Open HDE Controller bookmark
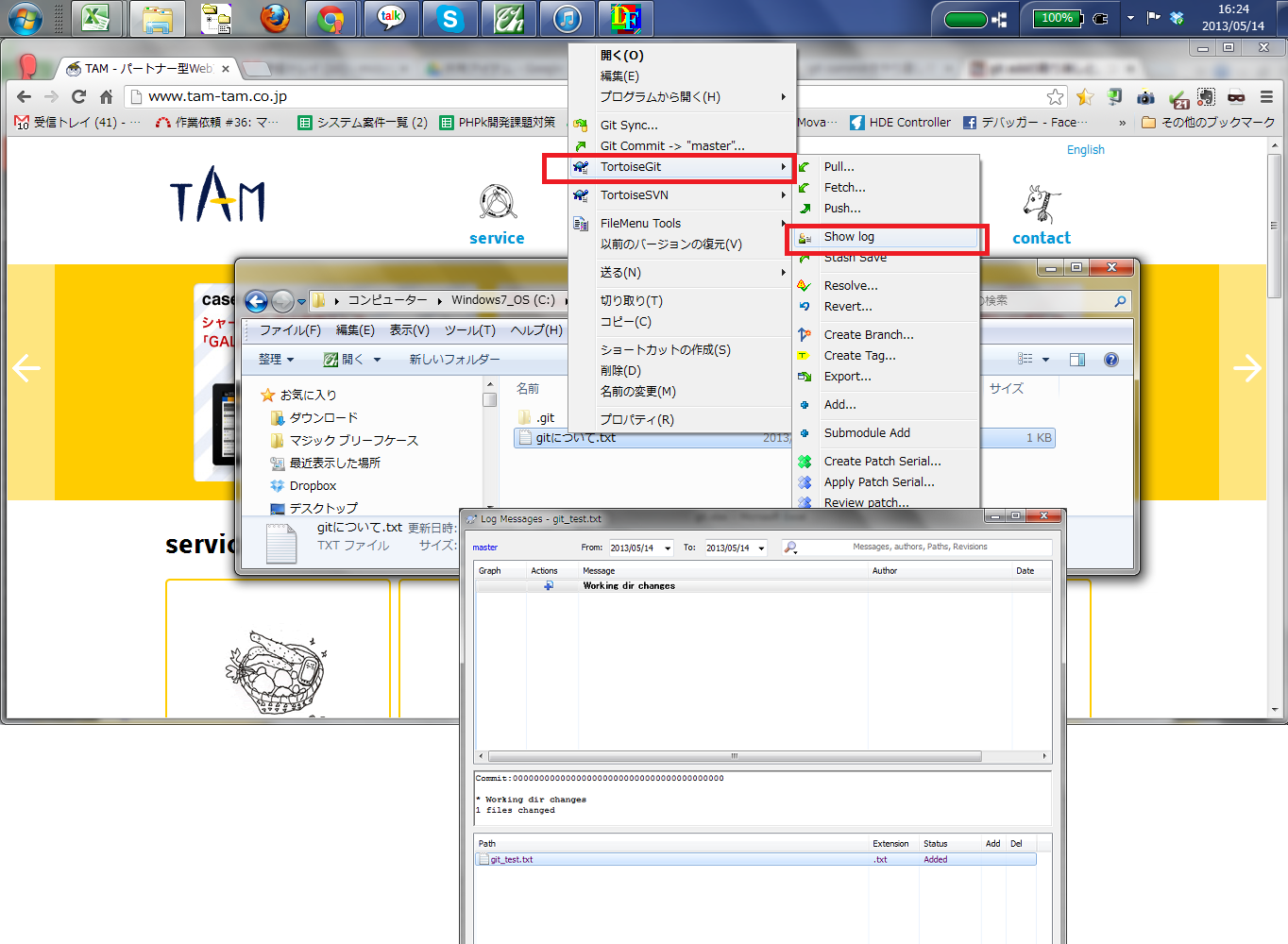 (900, 123)
